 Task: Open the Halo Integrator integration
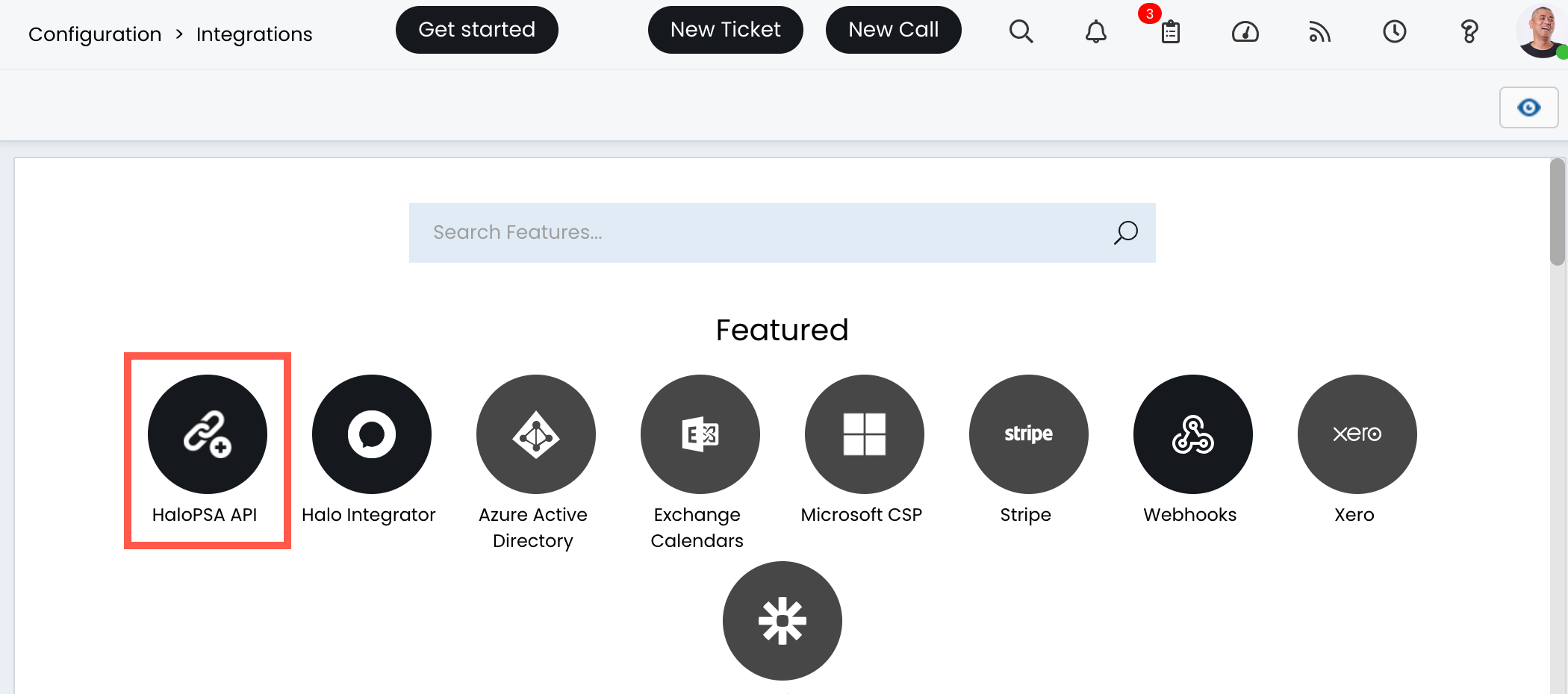(x=371, y=434)
